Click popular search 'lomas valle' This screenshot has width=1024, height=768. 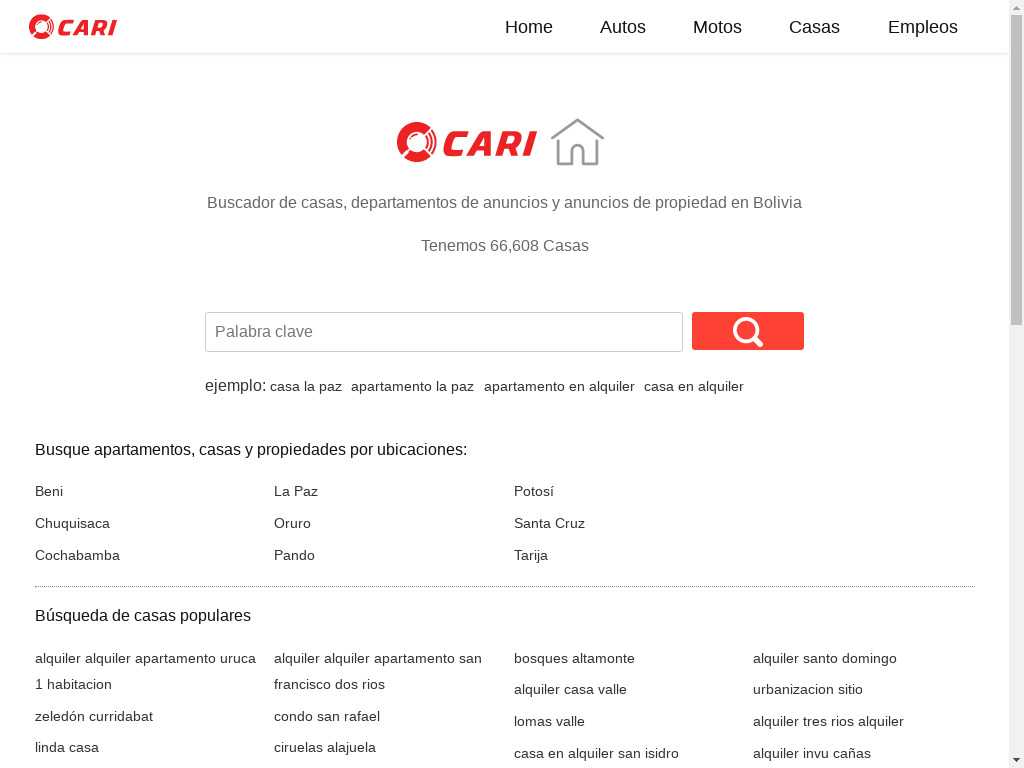coord(549,722)
